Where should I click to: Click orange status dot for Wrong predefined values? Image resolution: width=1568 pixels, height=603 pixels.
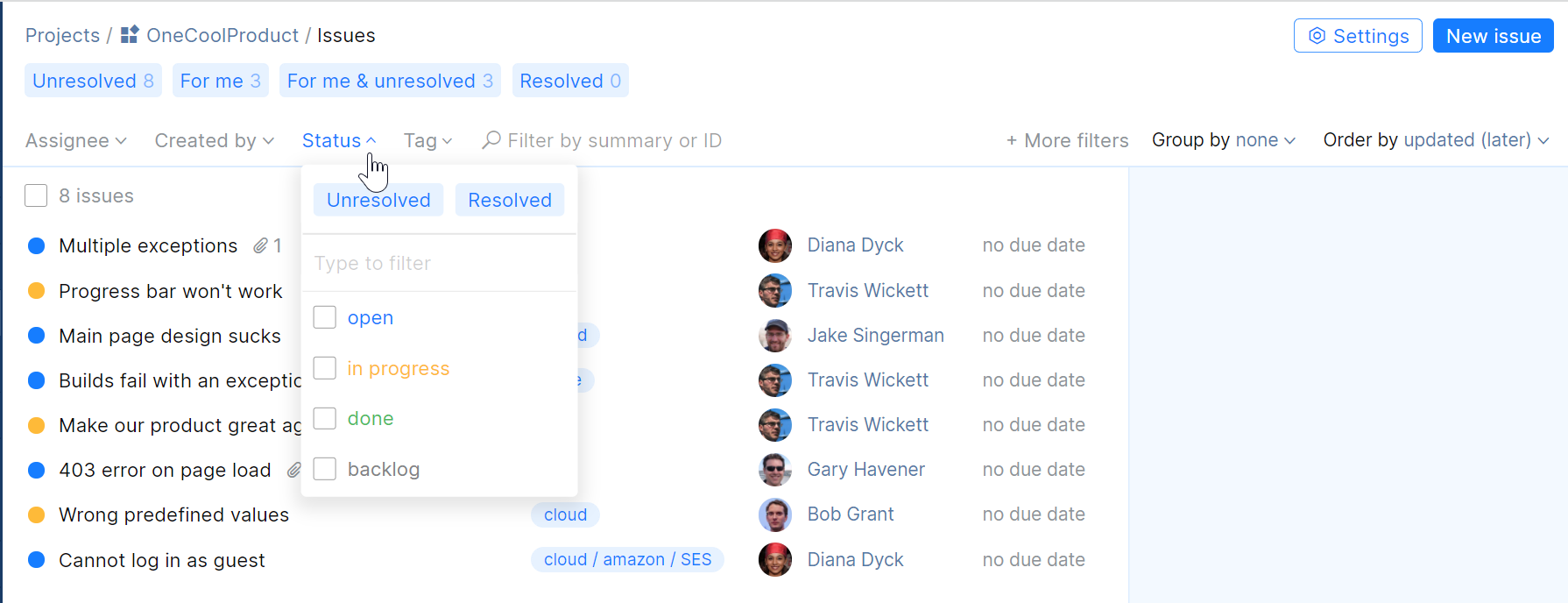tap(37, 514)
